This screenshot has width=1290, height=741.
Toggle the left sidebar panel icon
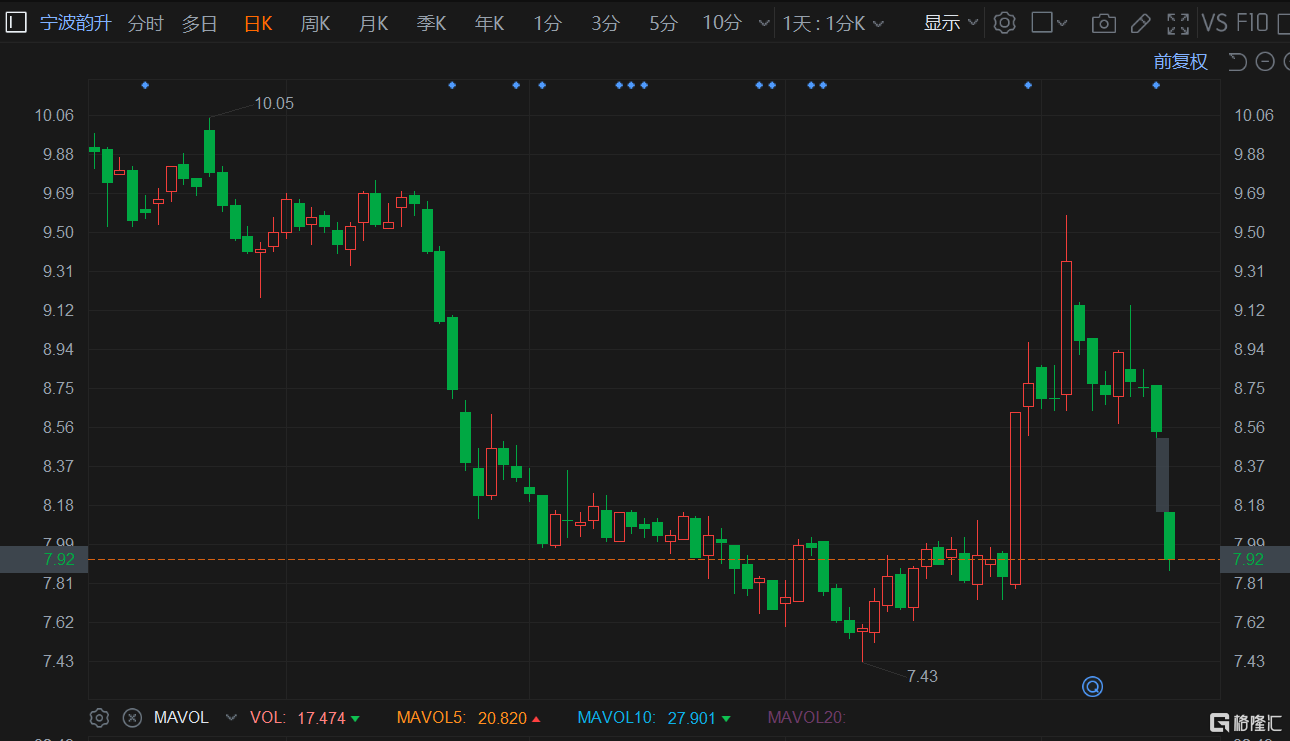tap(16, 23)
